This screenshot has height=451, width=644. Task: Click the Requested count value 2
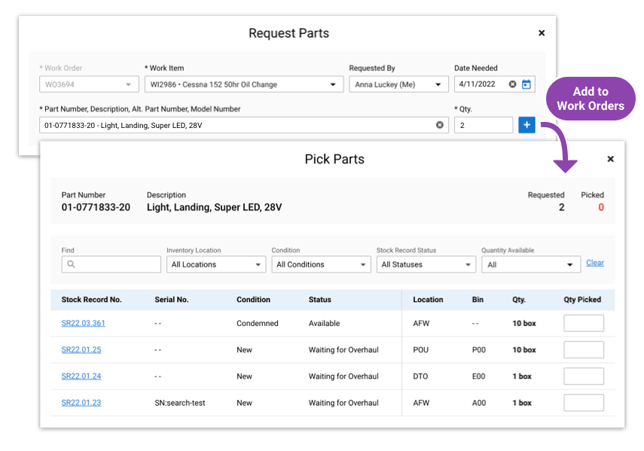coord(561,207)
